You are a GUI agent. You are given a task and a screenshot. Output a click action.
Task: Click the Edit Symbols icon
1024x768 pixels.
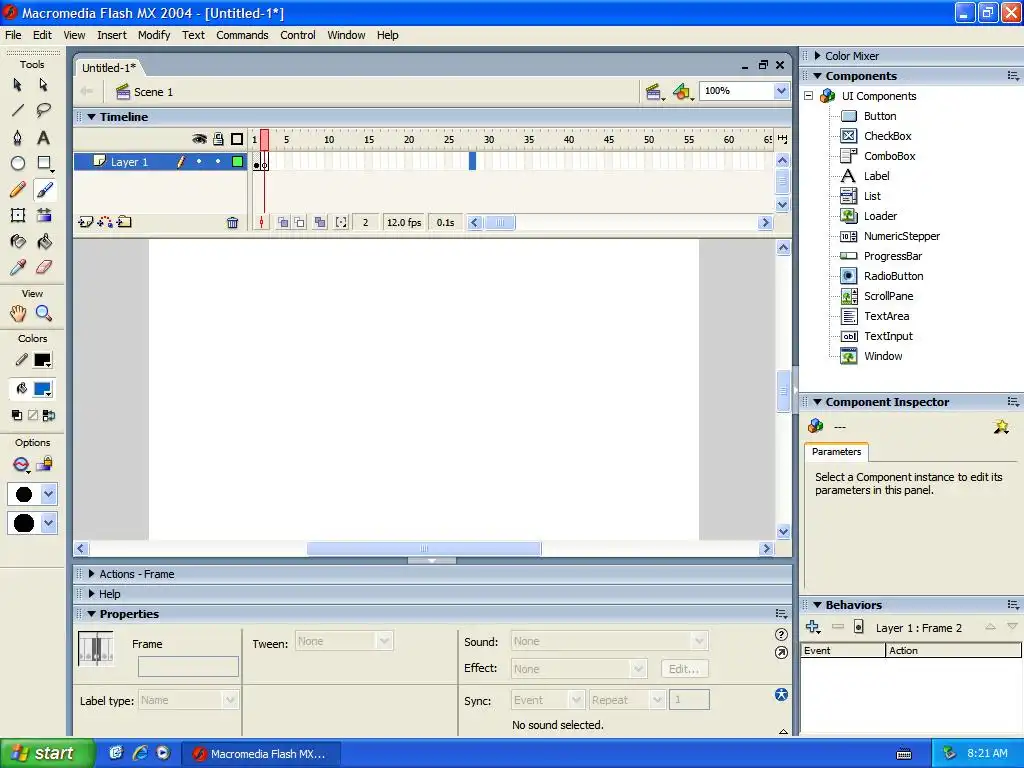point(682,92)
